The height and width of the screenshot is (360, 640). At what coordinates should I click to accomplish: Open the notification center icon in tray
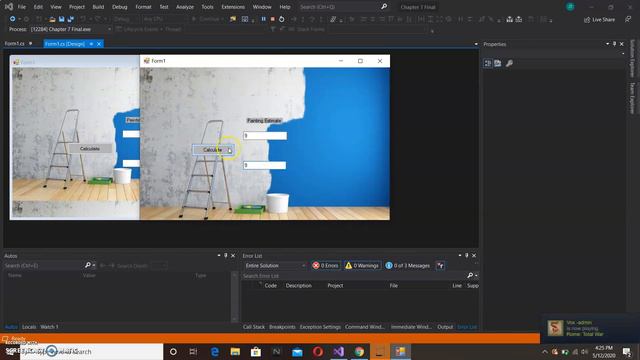click(627, 351)
